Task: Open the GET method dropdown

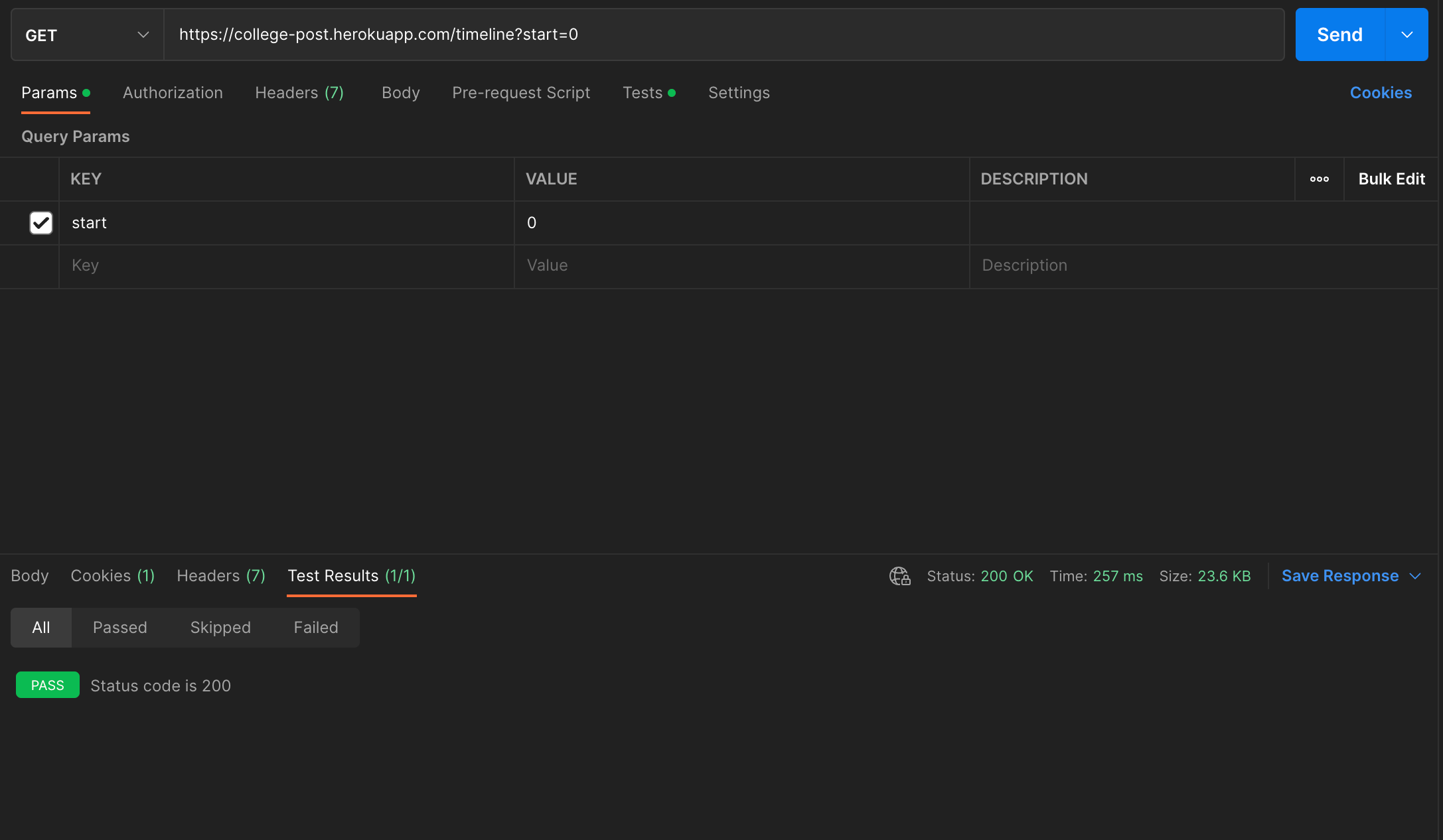Action: [87, 35]
